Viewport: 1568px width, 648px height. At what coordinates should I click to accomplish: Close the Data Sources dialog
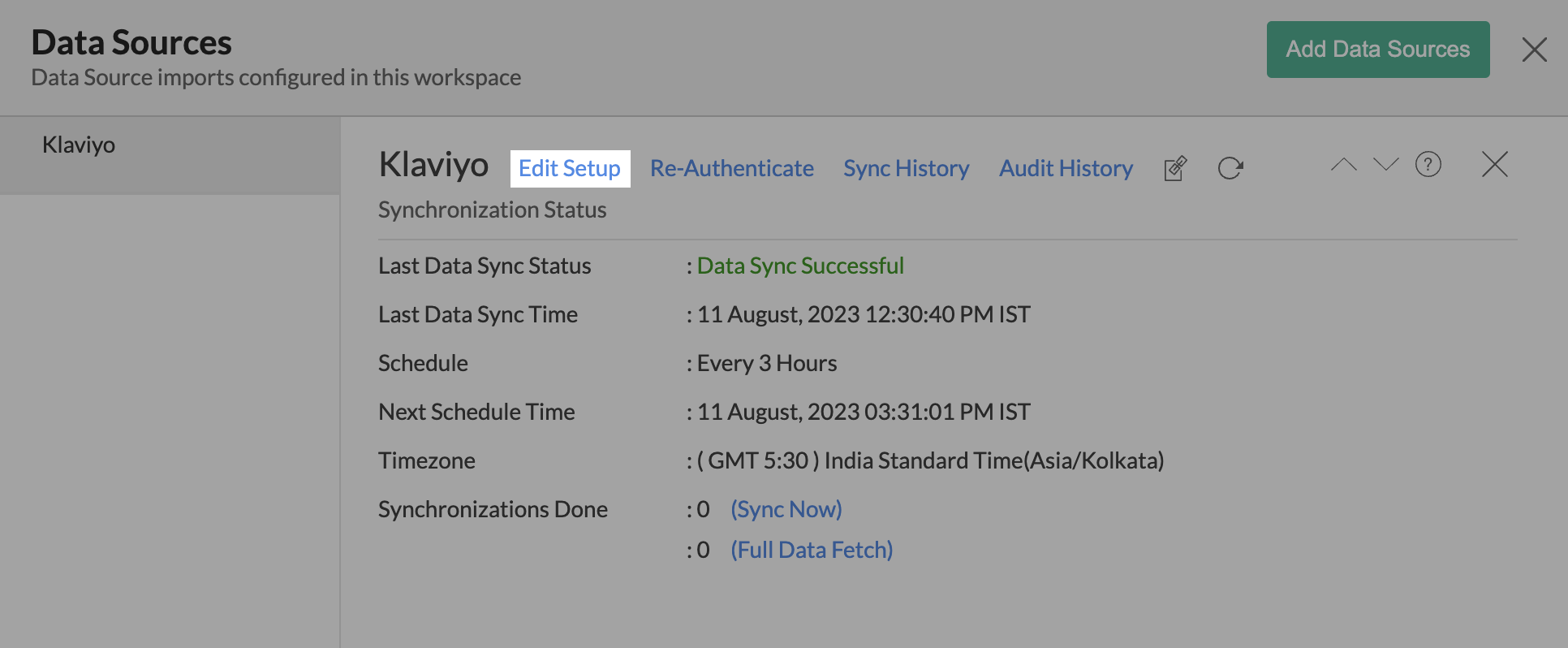1534,50
